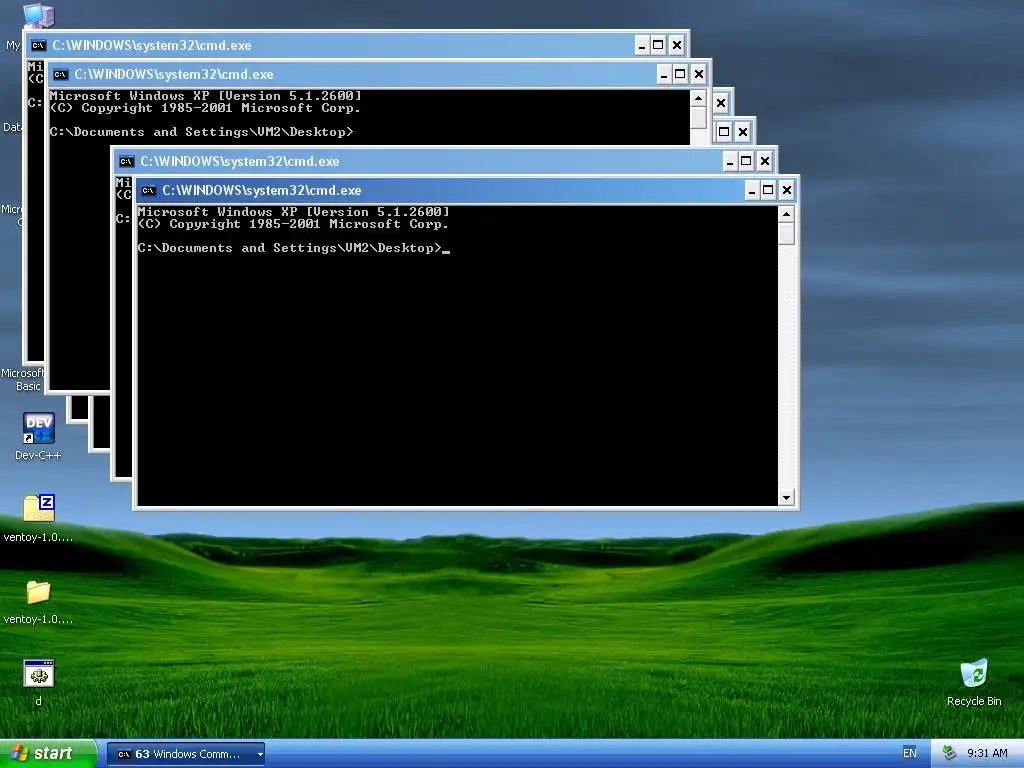Open the system menu icon of the frontmost cmd.exe window
The height and width of the screenshot is (768, 1024).
148,191
